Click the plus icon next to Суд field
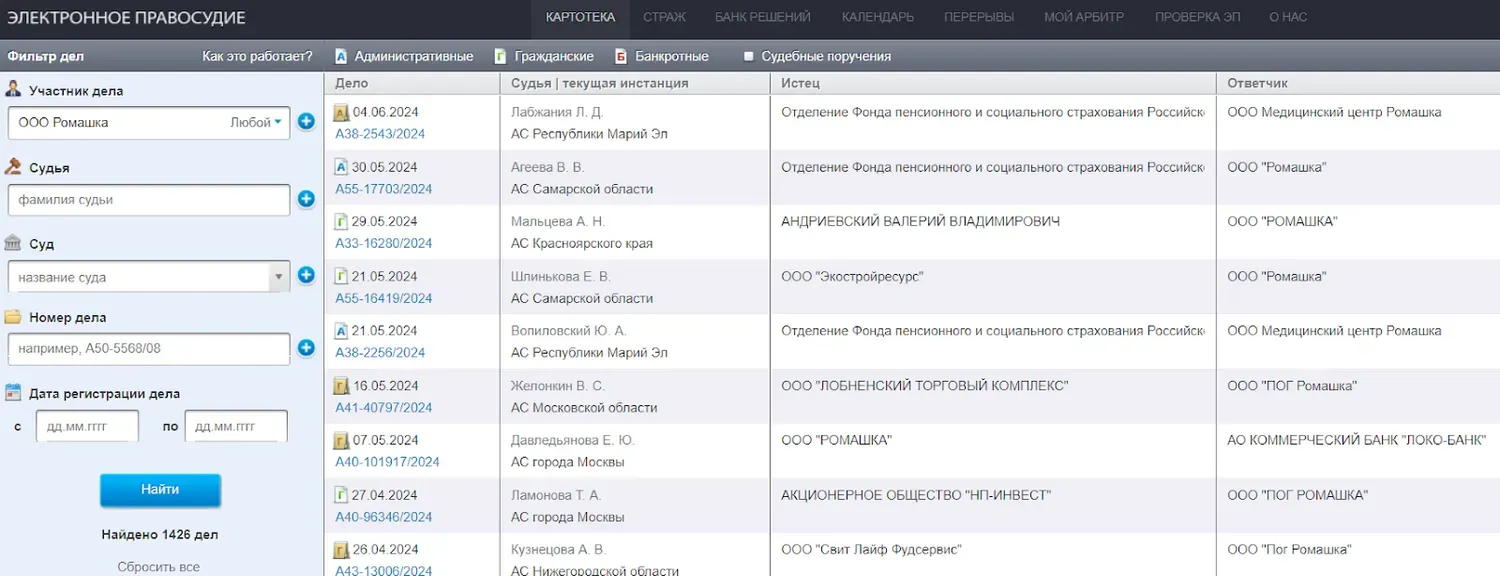1500x576 pixels. pyautogui.click(x=306, y=275)
